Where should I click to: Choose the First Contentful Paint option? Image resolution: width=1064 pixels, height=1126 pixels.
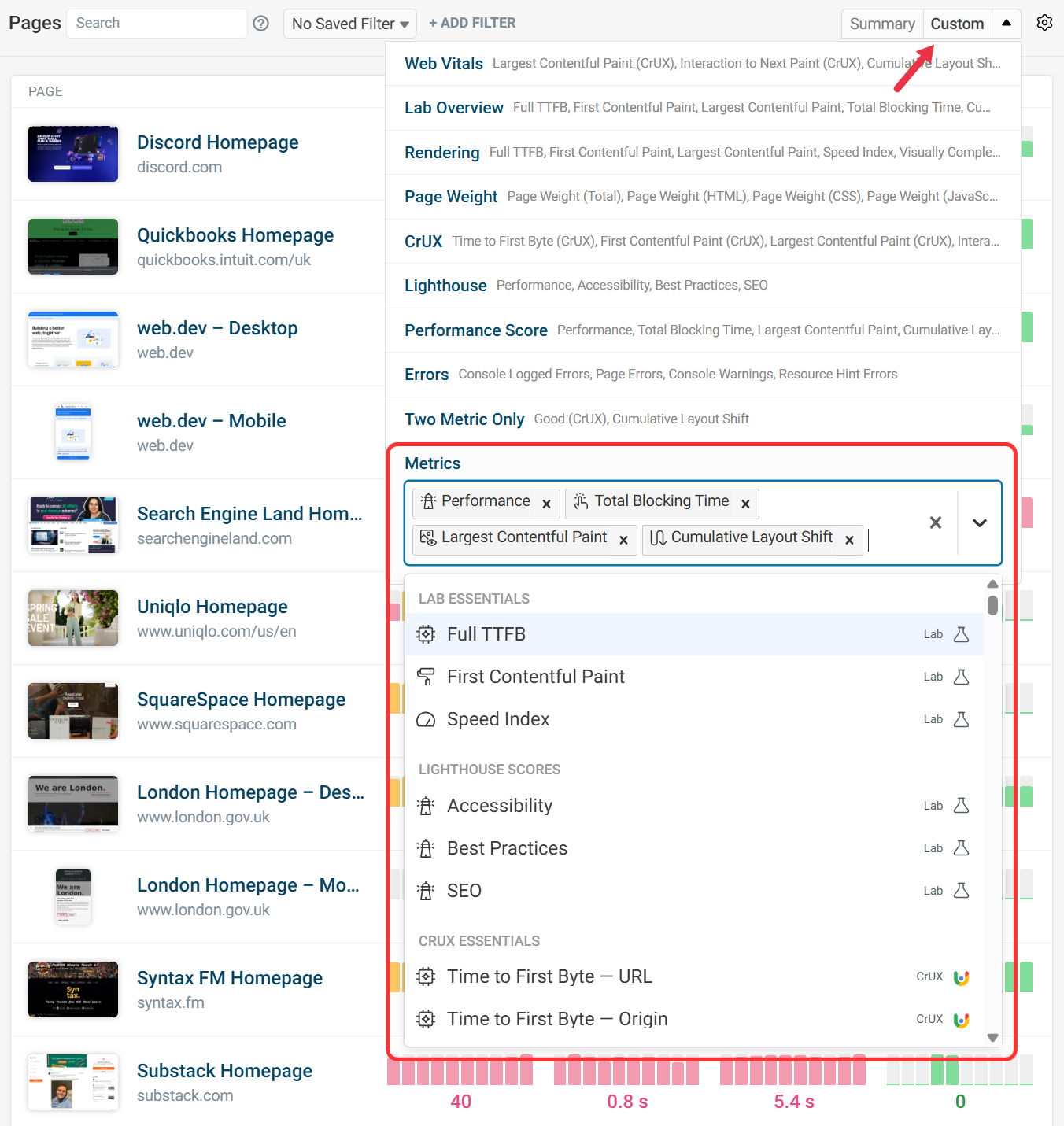693,677
